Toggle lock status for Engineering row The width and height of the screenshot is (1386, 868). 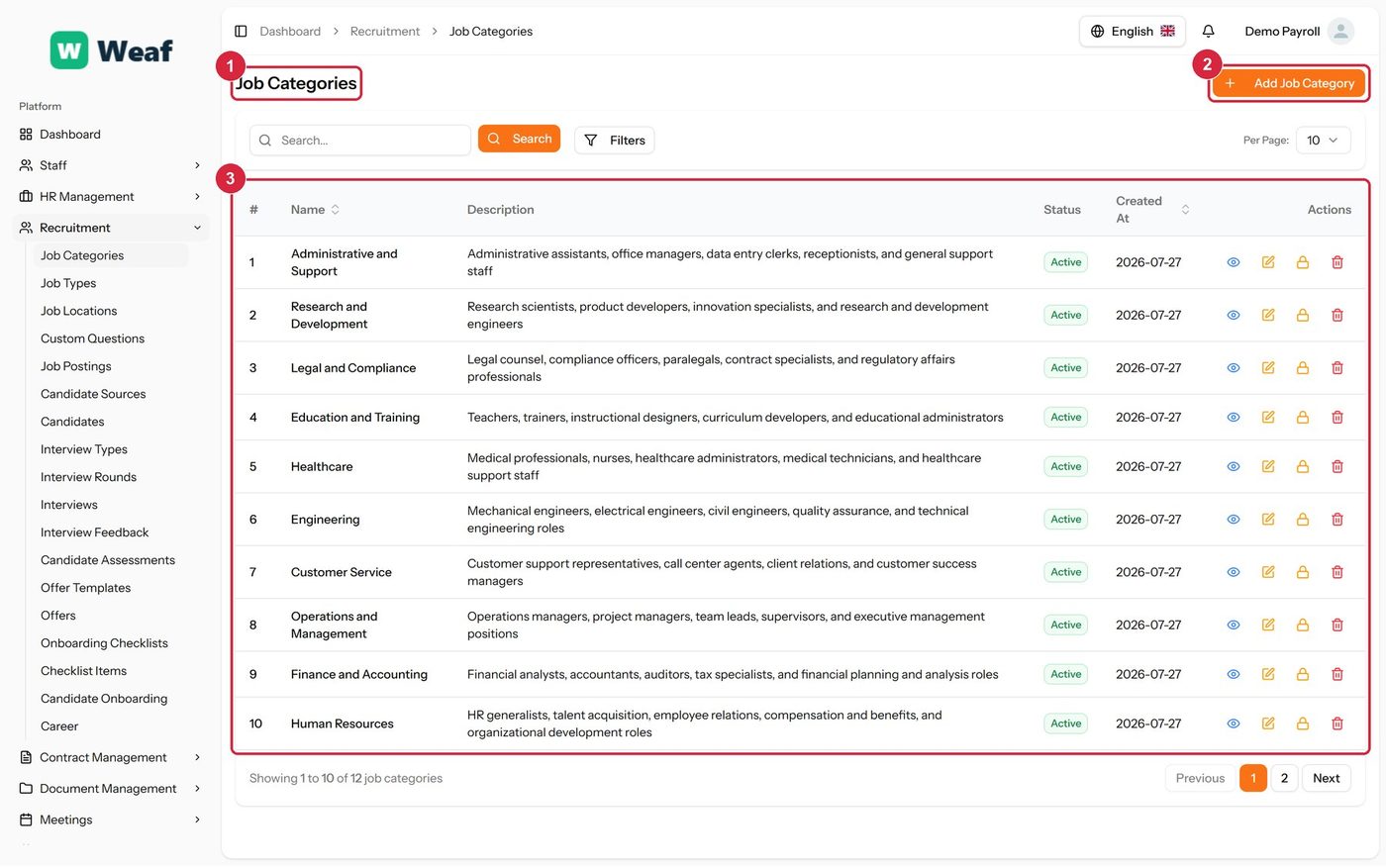pyautogui.click(x=1303, y=520)
